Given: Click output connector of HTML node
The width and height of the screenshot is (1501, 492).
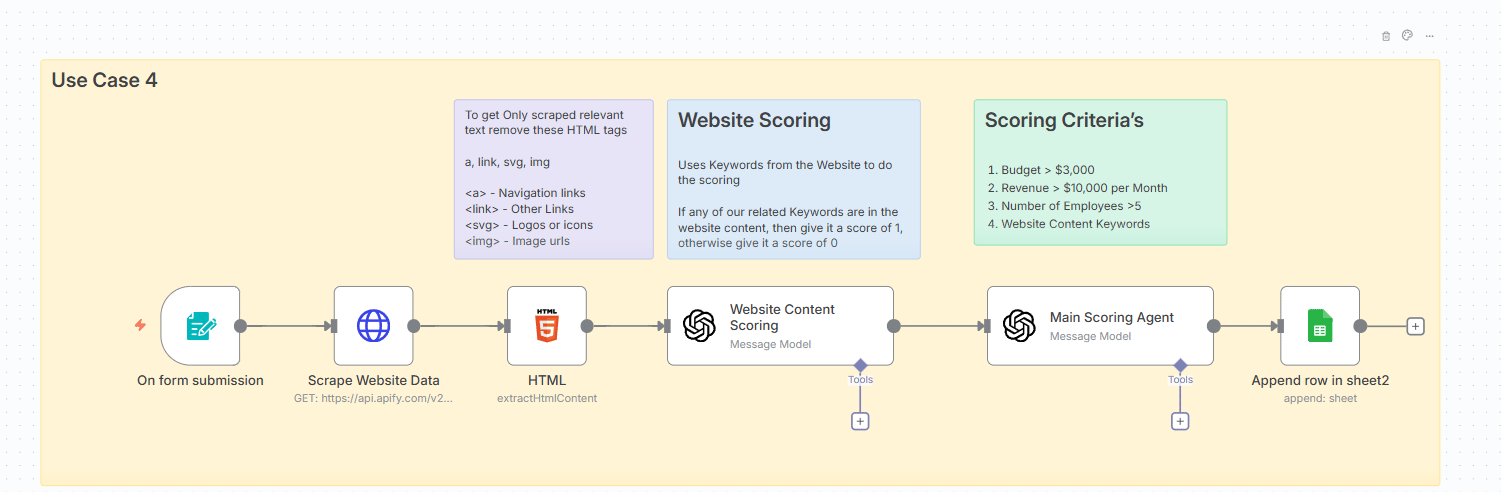Looking at the screenshot, I should [587, 325].
